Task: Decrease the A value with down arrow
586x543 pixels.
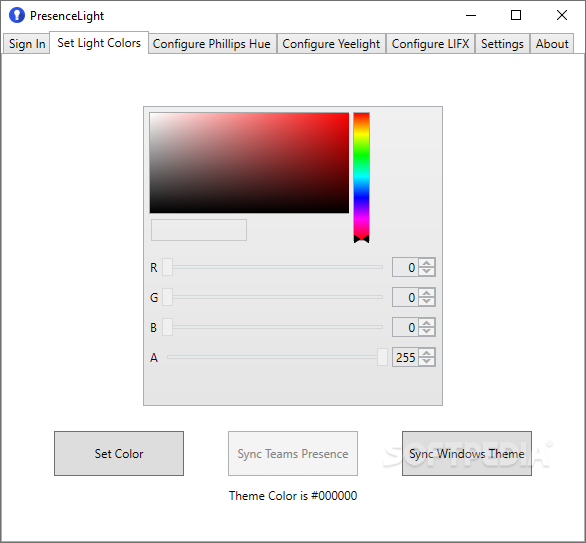Action: click(426, 361)
